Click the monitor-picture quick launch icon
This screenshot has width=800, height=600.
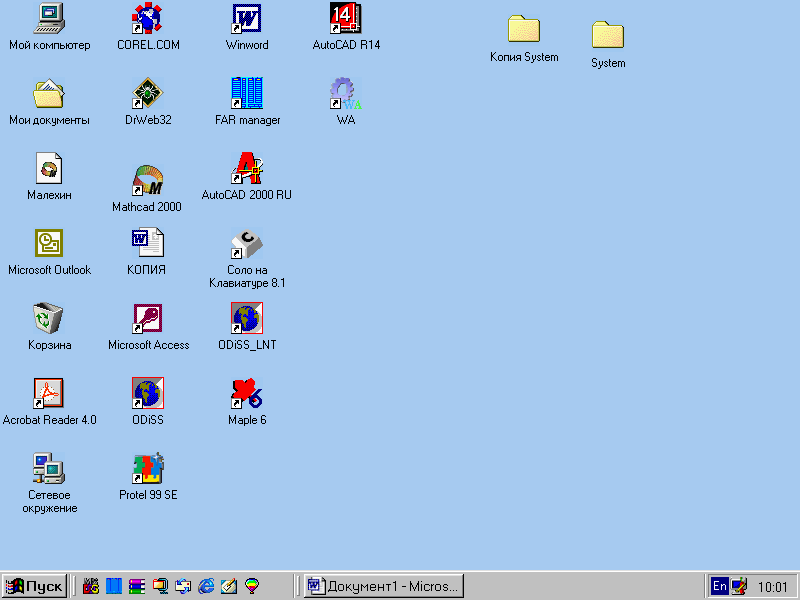point(160,586)
